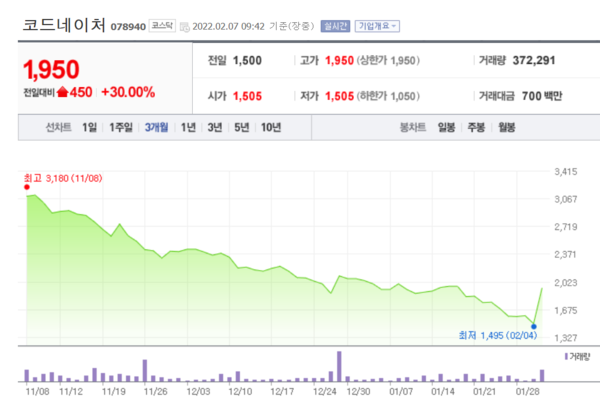Viewport: 600px width, 409px height.
Task: Click the 시가 1,505 value
Action: 247,96
